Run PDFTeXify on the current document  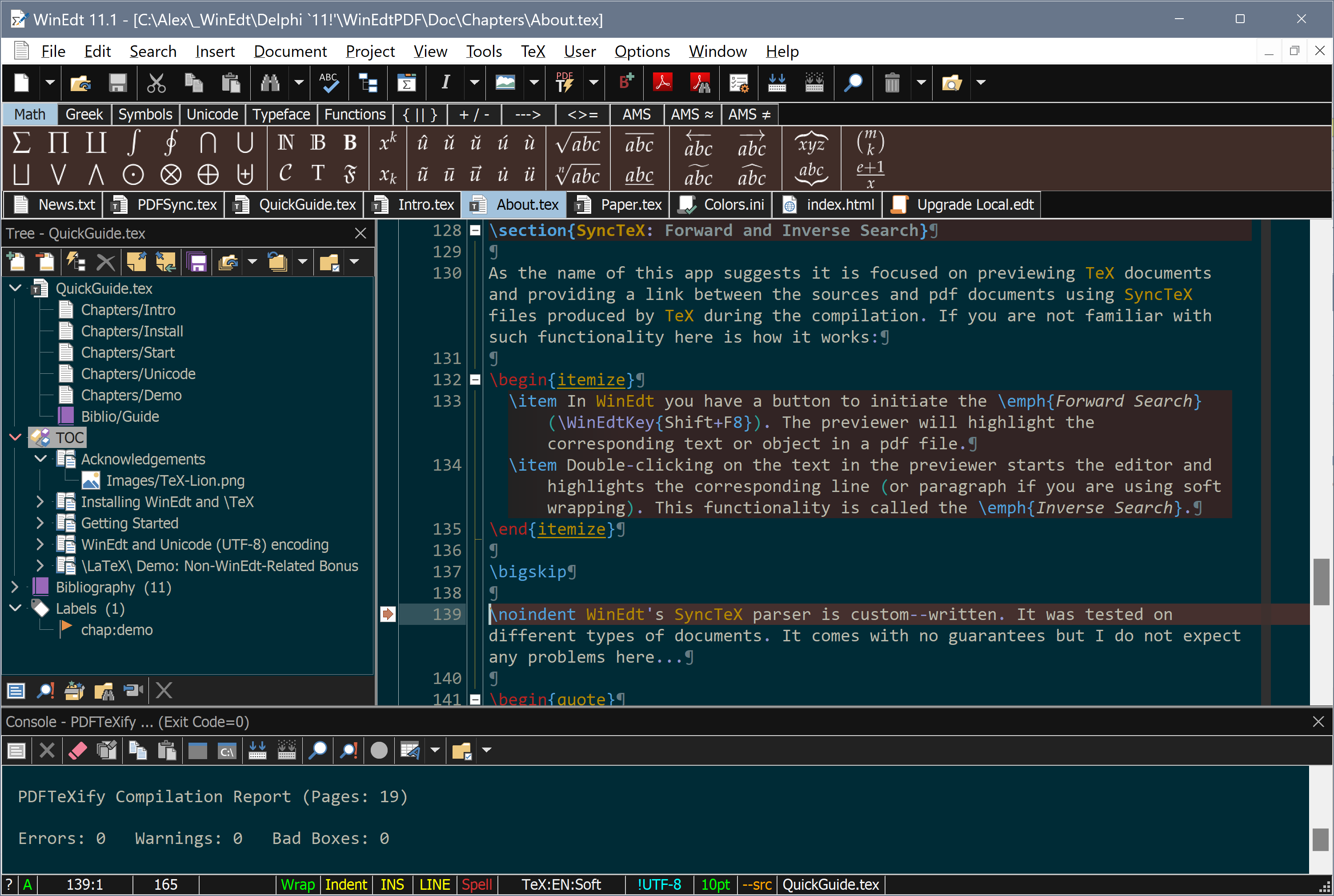click(x=565, y=83)
